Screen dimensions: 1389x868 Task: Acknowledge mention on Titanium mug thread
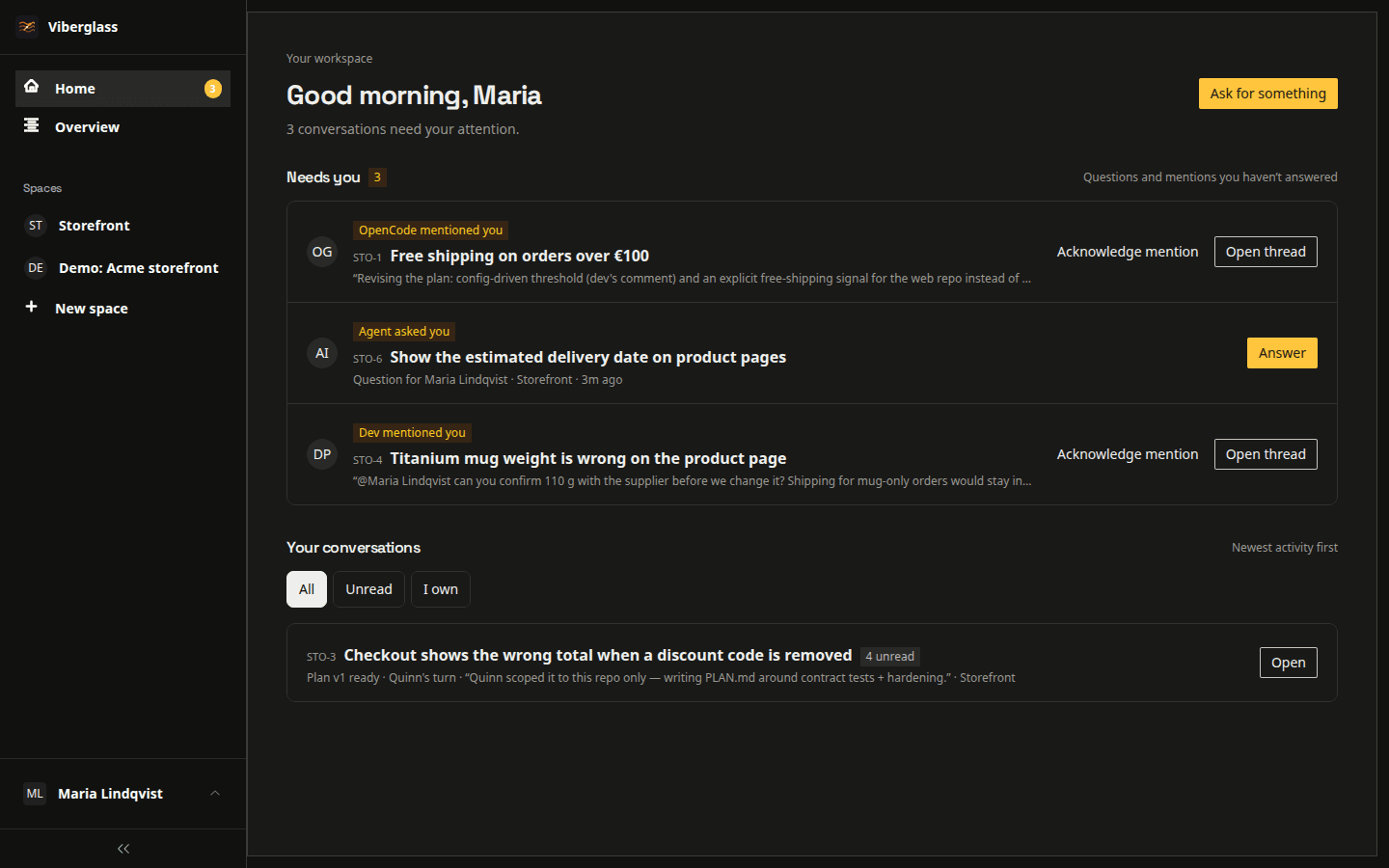(1128, 454)
